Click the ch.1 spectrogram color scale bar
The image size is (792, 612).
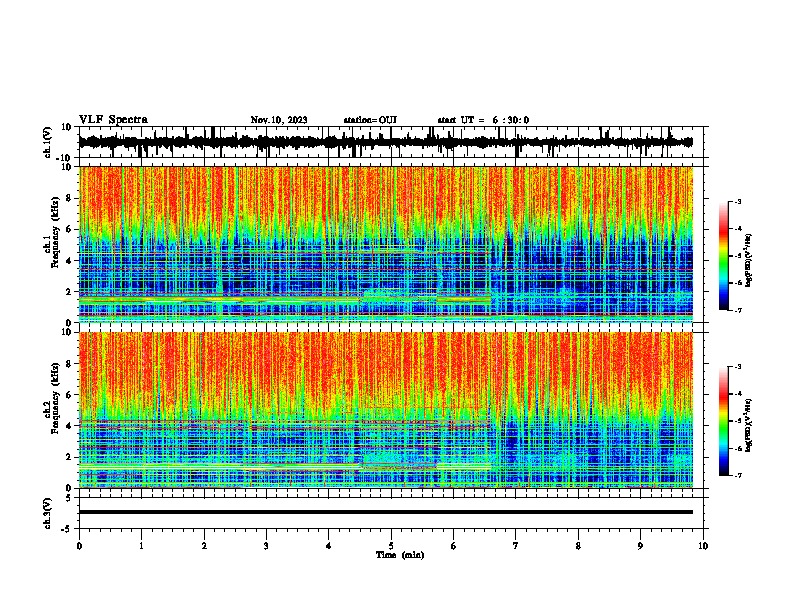point(723,256)
